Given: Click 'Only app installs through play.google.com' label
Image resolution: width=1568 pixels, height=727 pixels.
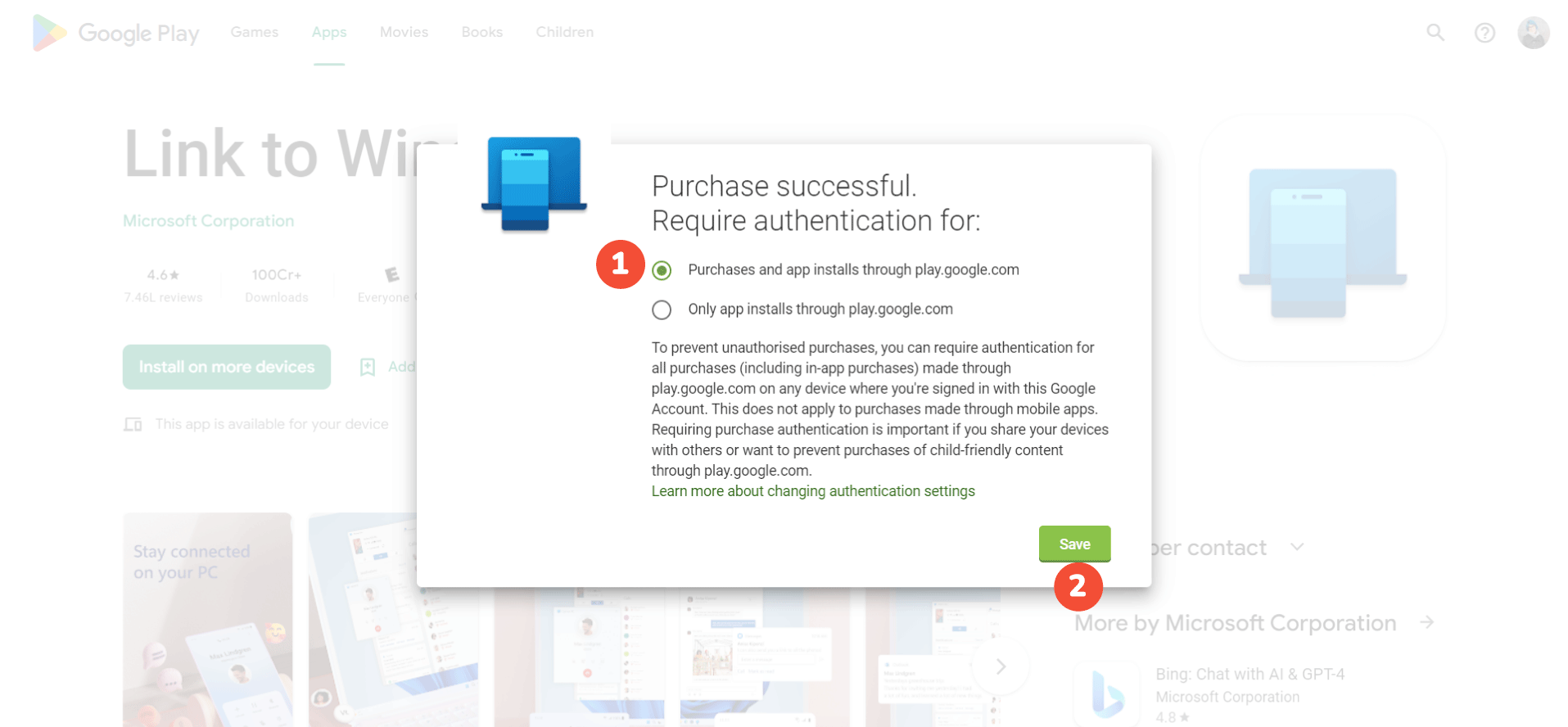Looking at the screenshot, I should pyautogui.click(x=820, y=309).
